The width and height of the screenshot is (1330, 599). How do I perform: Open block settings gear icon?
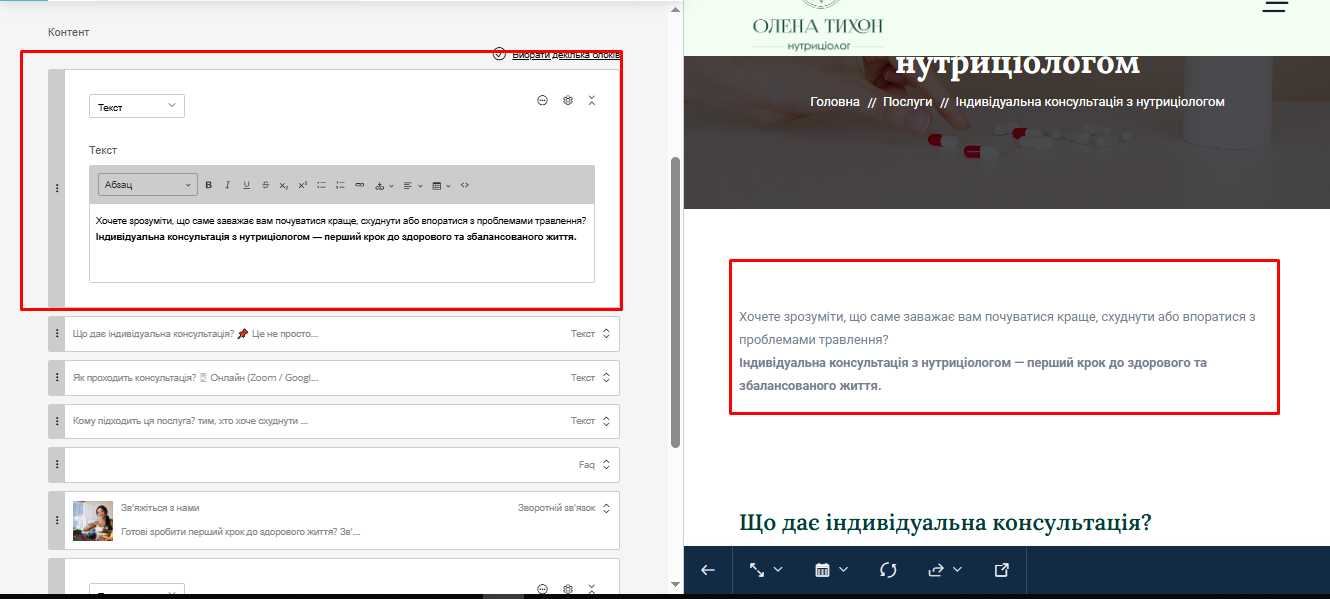(x=568, y=100)
